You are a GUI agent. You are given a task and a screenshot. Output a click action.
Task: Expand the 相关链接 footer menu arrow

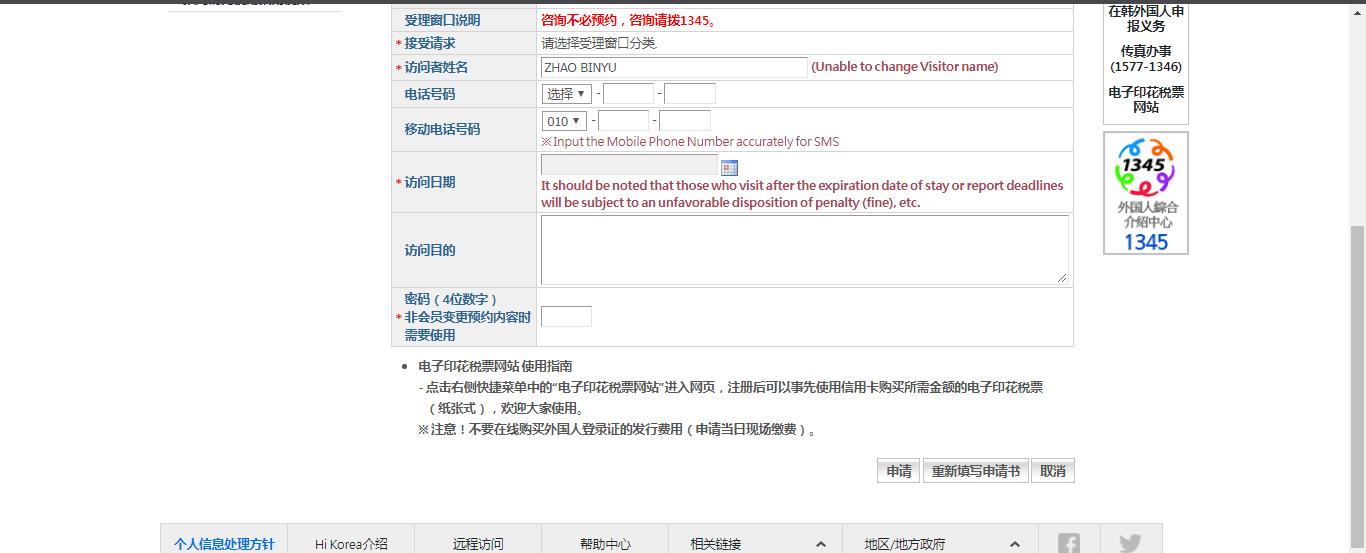coord(821,544)
